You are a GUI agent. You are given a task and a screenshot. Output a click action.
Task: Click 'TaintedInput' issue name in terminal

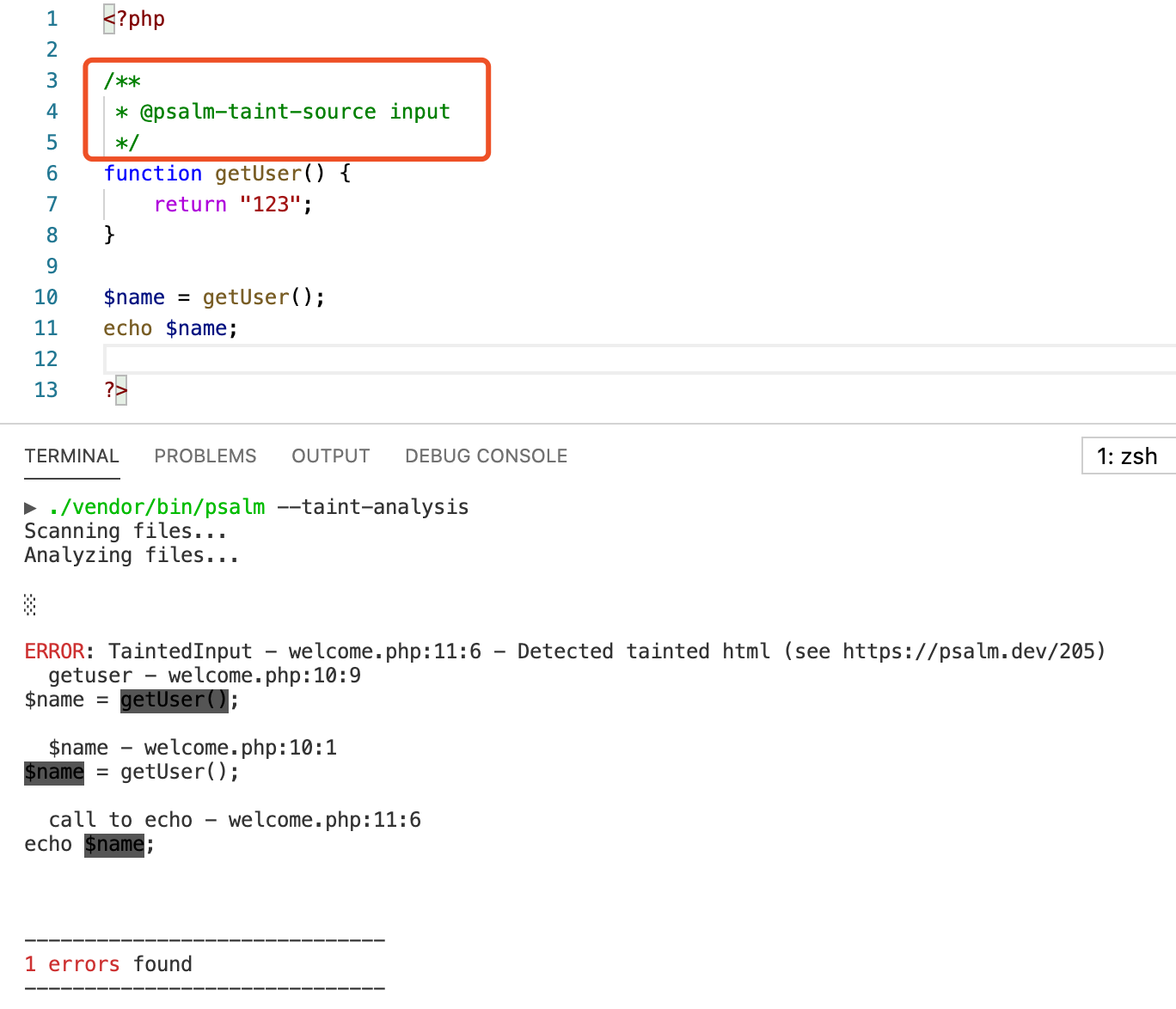click(x=181, y=651)
